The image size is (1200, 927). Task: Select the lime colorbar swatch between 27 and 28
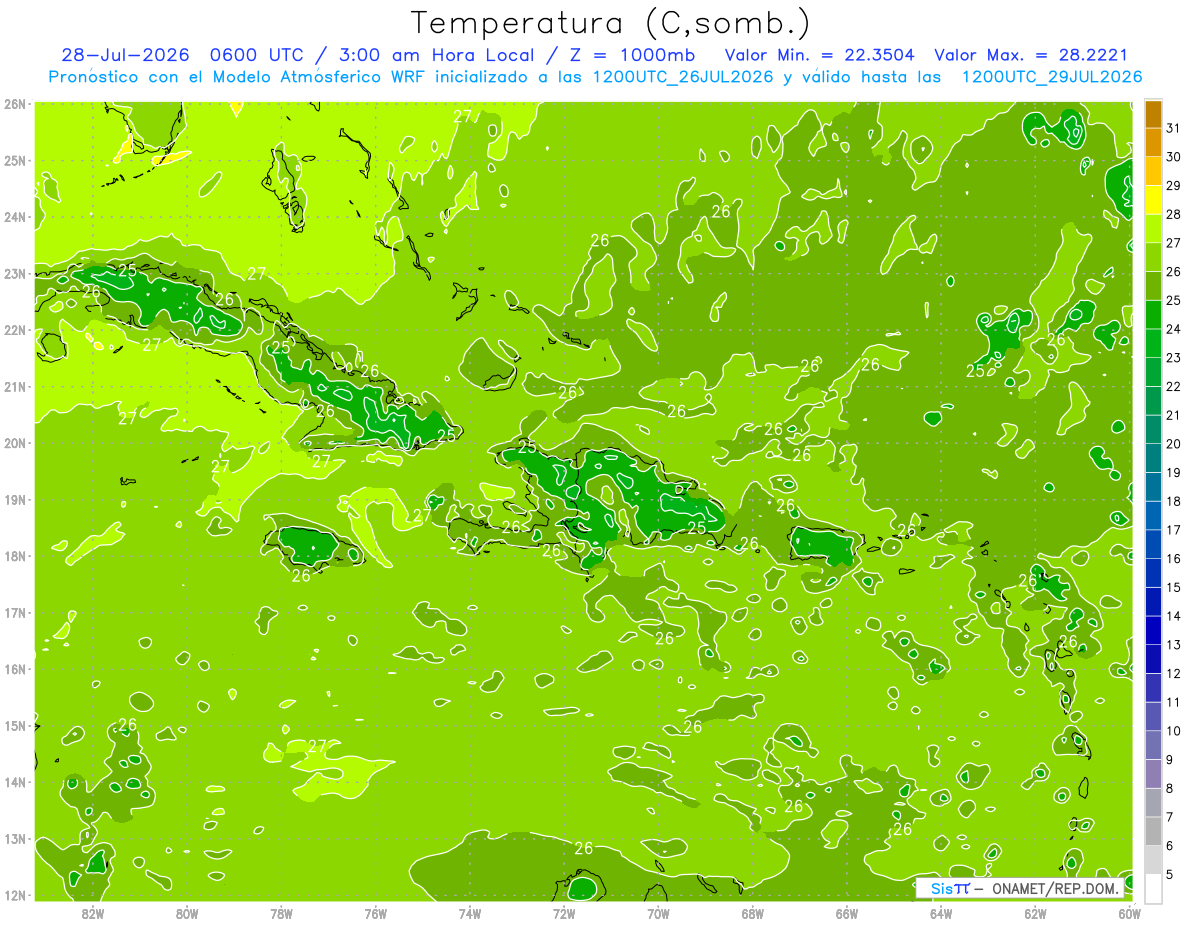click(1153, 229)
